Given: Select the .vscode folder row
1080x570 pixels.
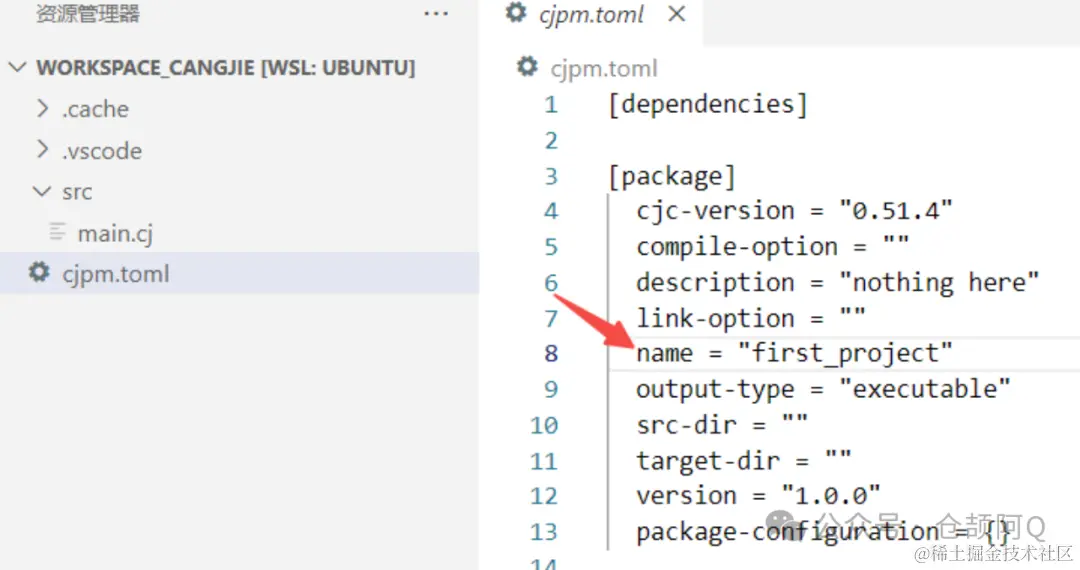Looking at the screenshot, I should (239, 150).
